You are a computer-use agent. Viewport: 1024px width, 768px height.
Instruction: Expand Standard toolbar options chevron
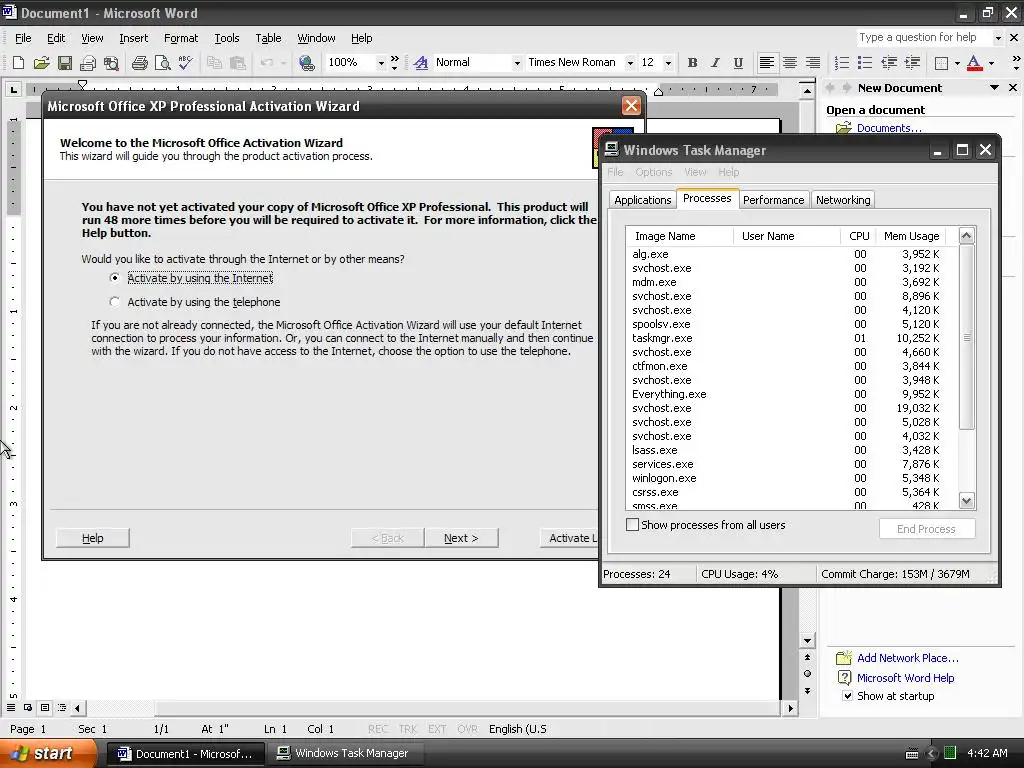pyautogui.click(x=394, y=63)
